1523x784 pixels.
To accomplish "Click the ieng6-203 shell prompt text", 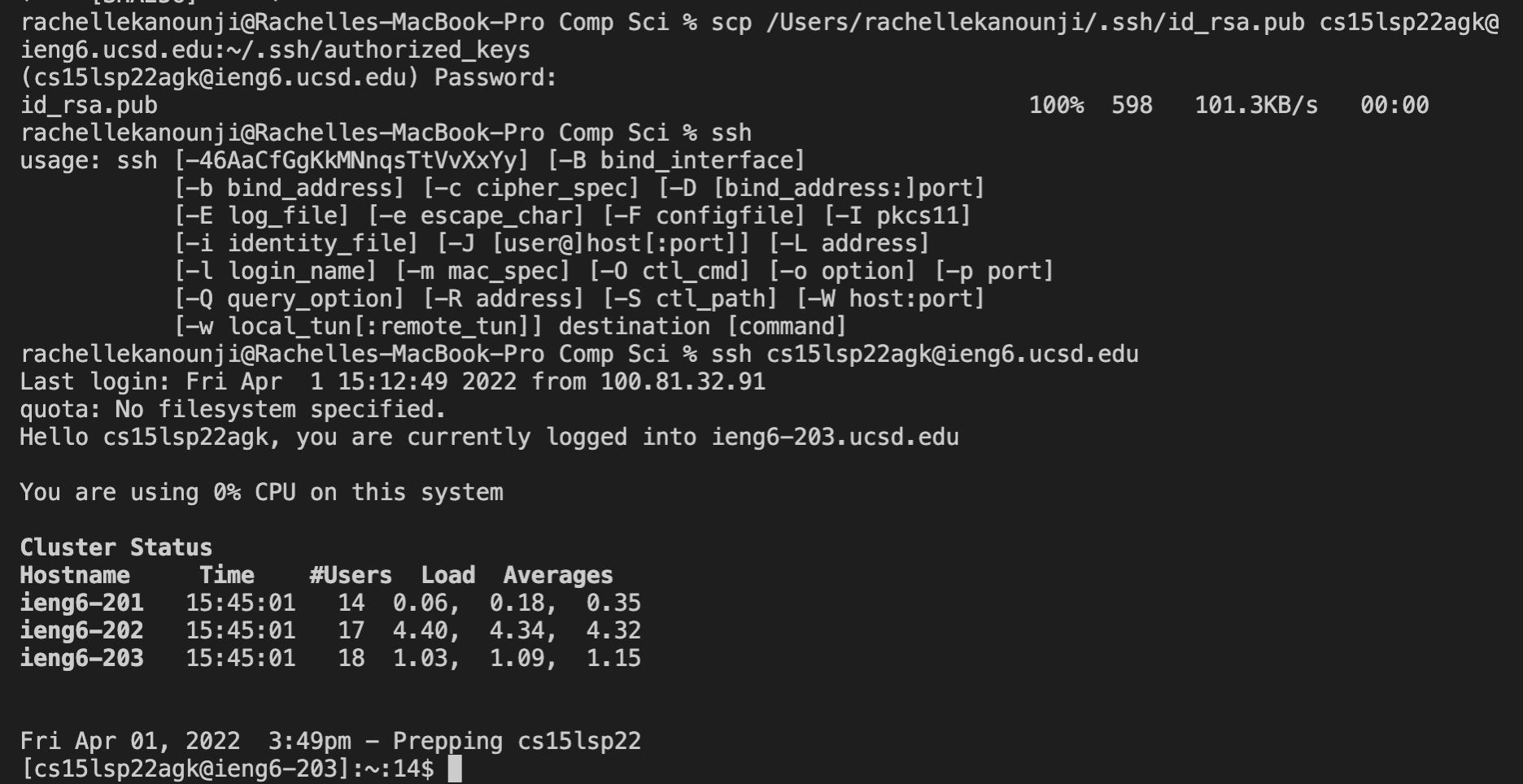I will tap(227, 769).
